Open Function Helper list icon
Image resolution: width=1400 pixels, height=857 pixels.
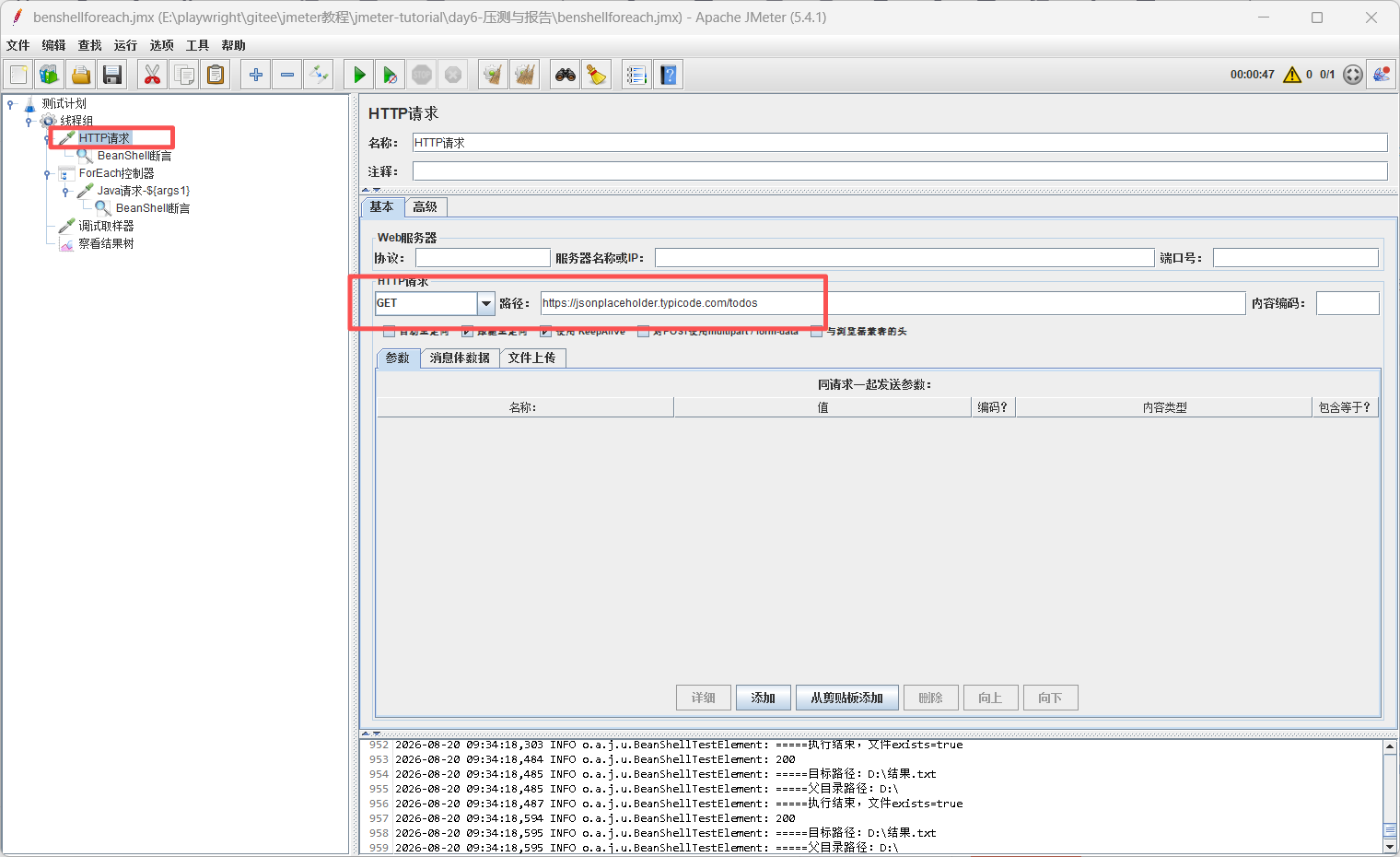pyautogui.click(x=637, y=75)
